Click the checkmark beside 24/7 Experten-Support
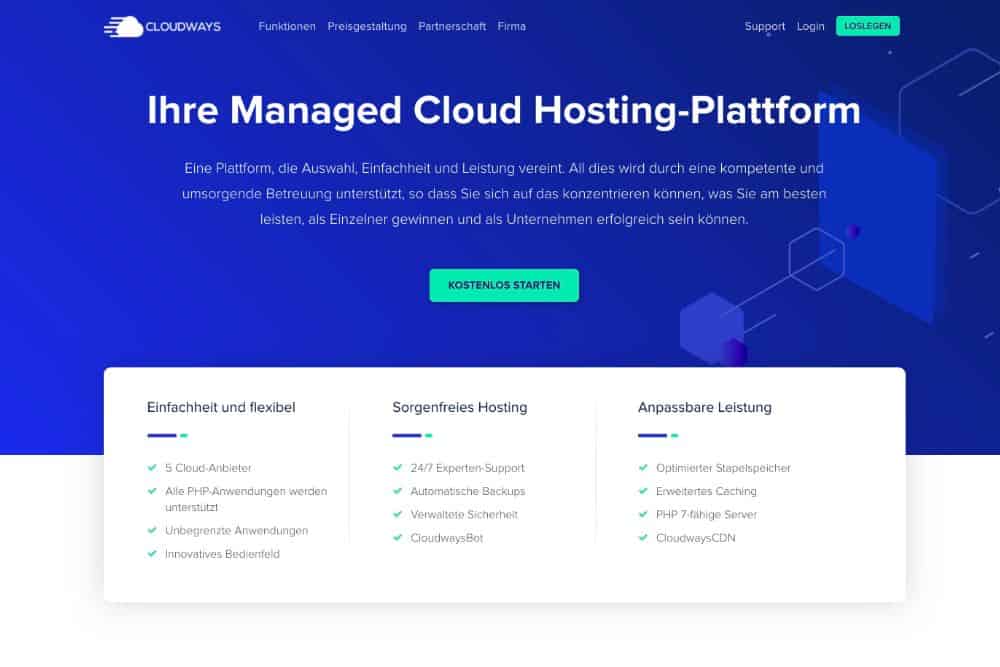 pyautogui.click(x=397, y=467)
